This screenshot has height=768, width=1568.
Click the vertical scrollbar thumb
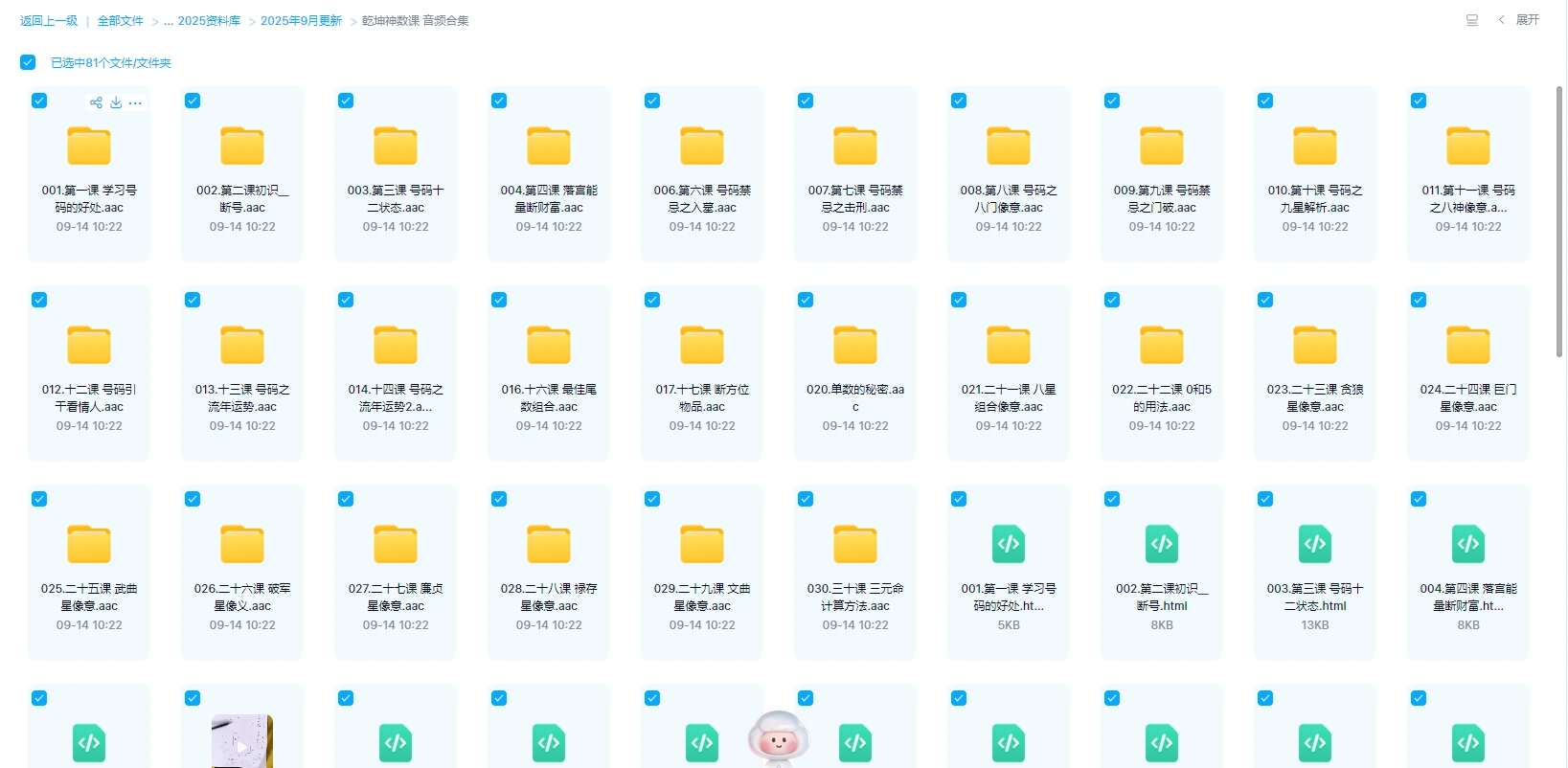click(1559, 220)
